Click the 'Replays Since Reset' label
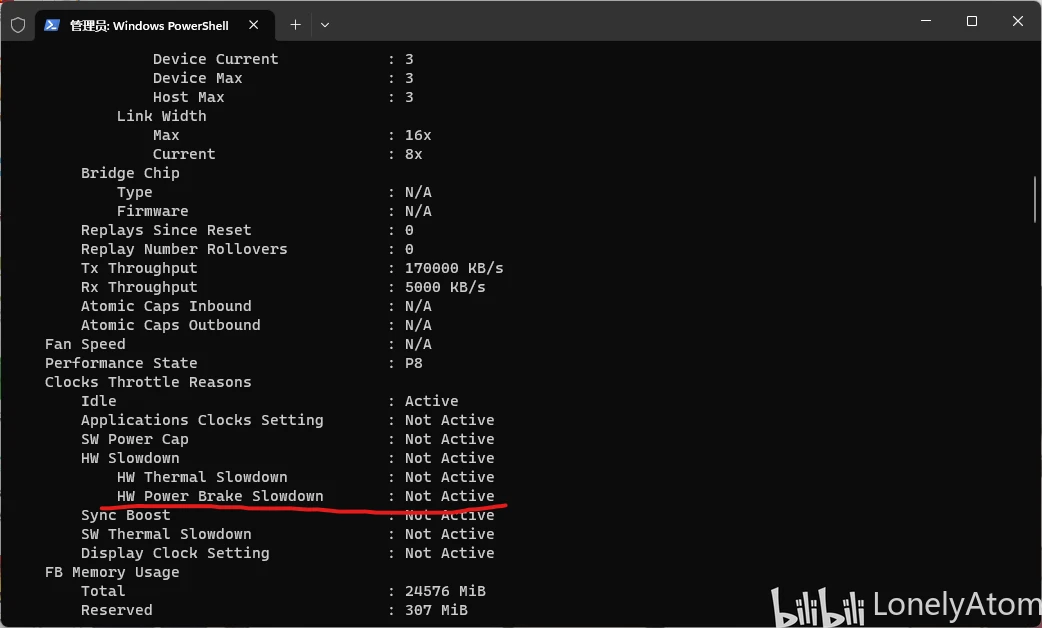The height and width of the screenshot is (628, 1042). tap(166, 231)
